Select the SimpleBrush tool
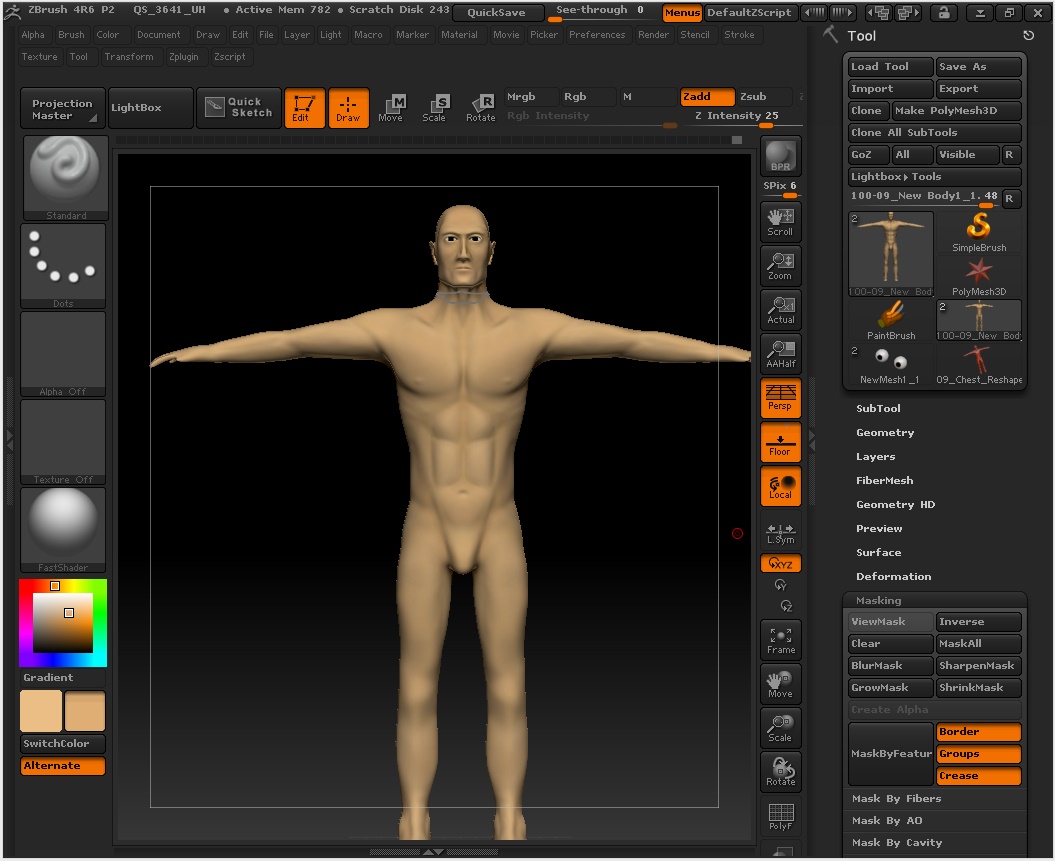The height and width of the screenshot is (861, 1055). click(979, 232)
